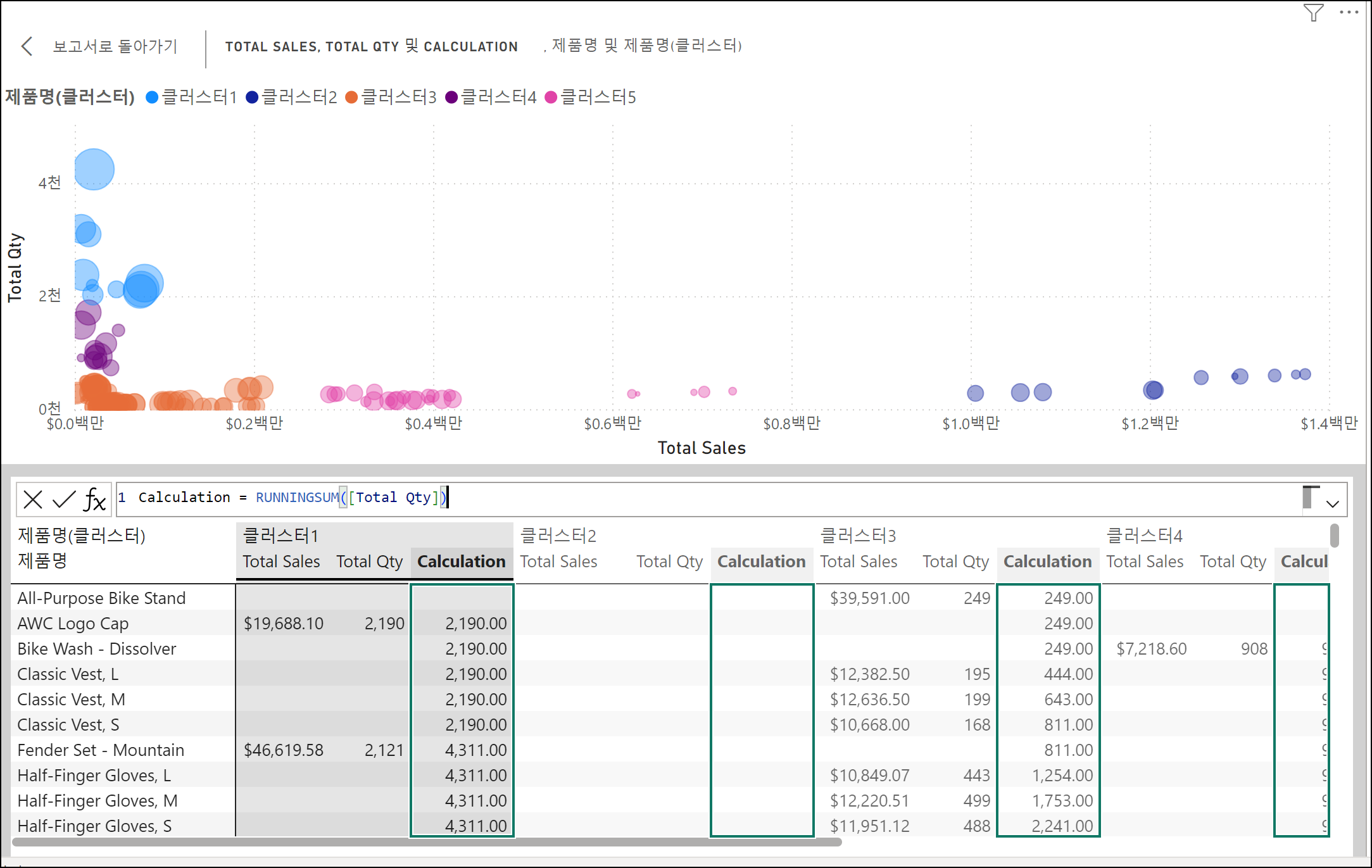Viewport: 1372px width, 868px height.
Task: Click 클러스터2 dark blue legend swatch
Action: click(252, 97)
